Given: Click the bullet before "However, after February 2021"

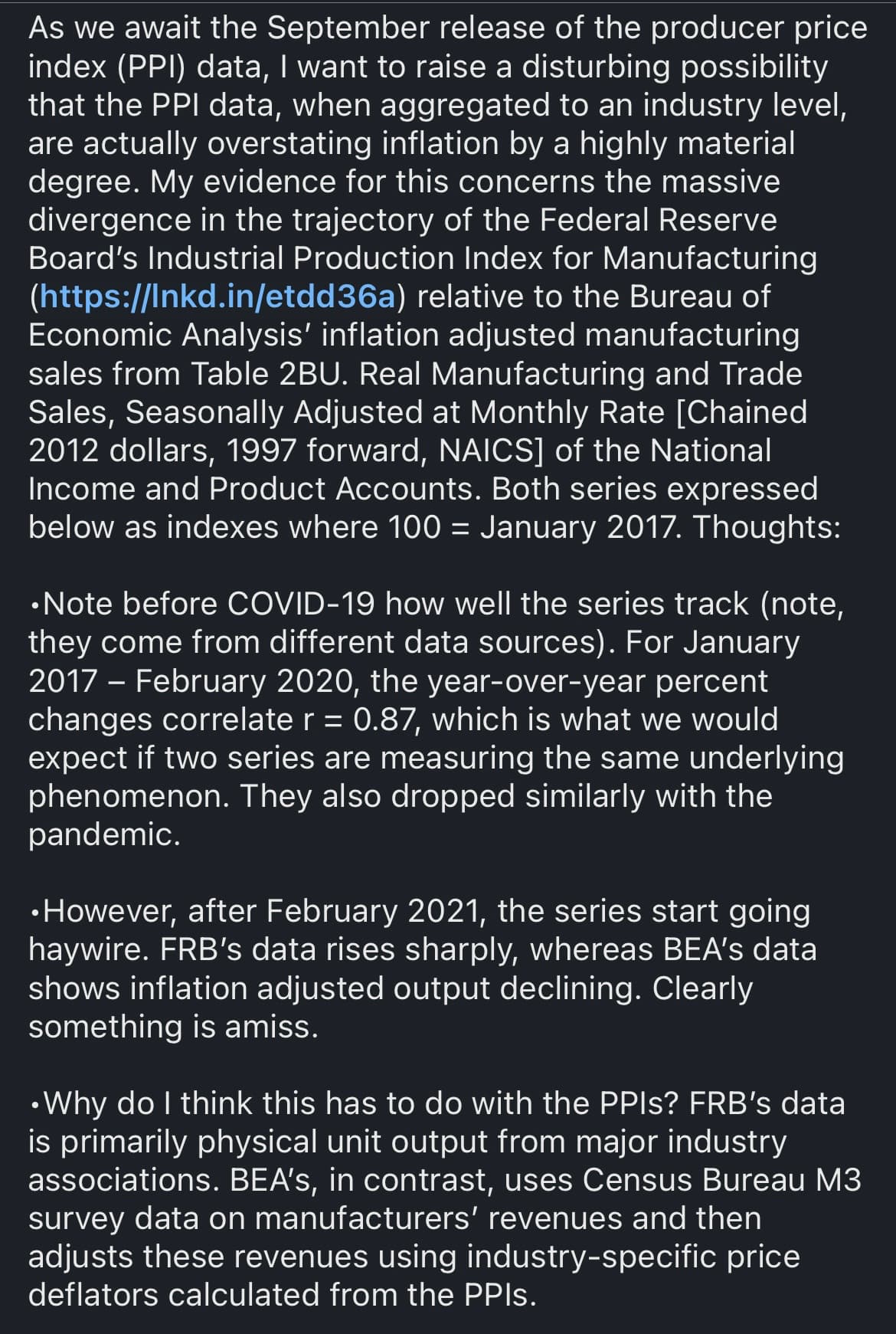Looking at the screenshot, I should [35, 914].
